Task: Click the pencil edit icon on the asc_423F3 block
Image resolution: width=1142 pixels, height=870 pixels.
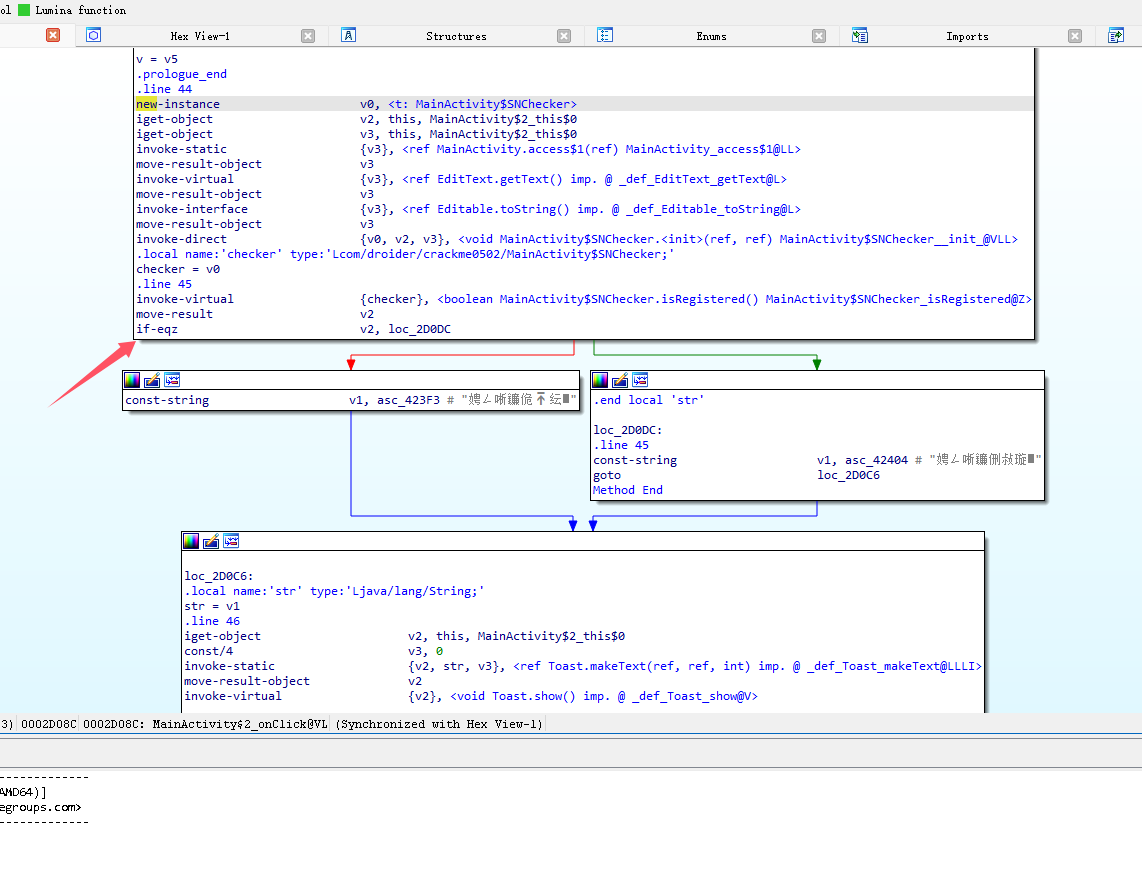Action: click(152, 380)
